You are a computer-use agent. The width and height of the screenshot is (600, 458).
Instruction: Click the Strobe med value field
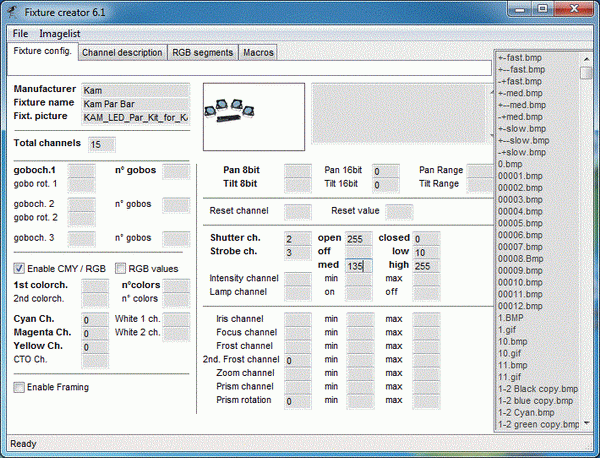358,266
